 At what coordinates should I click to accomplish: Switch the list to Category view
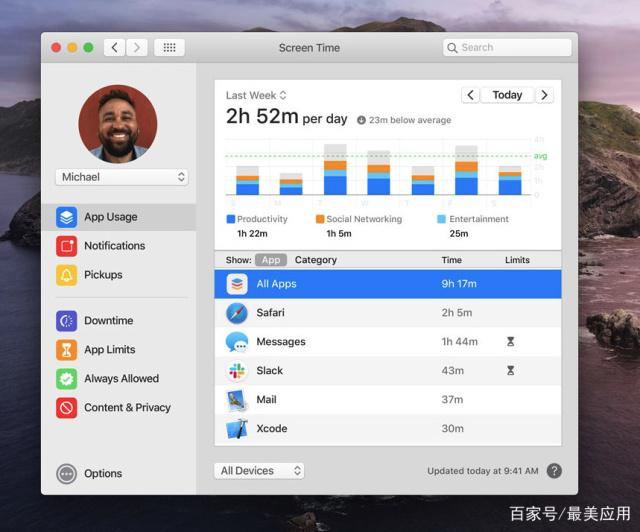[316, 260]
